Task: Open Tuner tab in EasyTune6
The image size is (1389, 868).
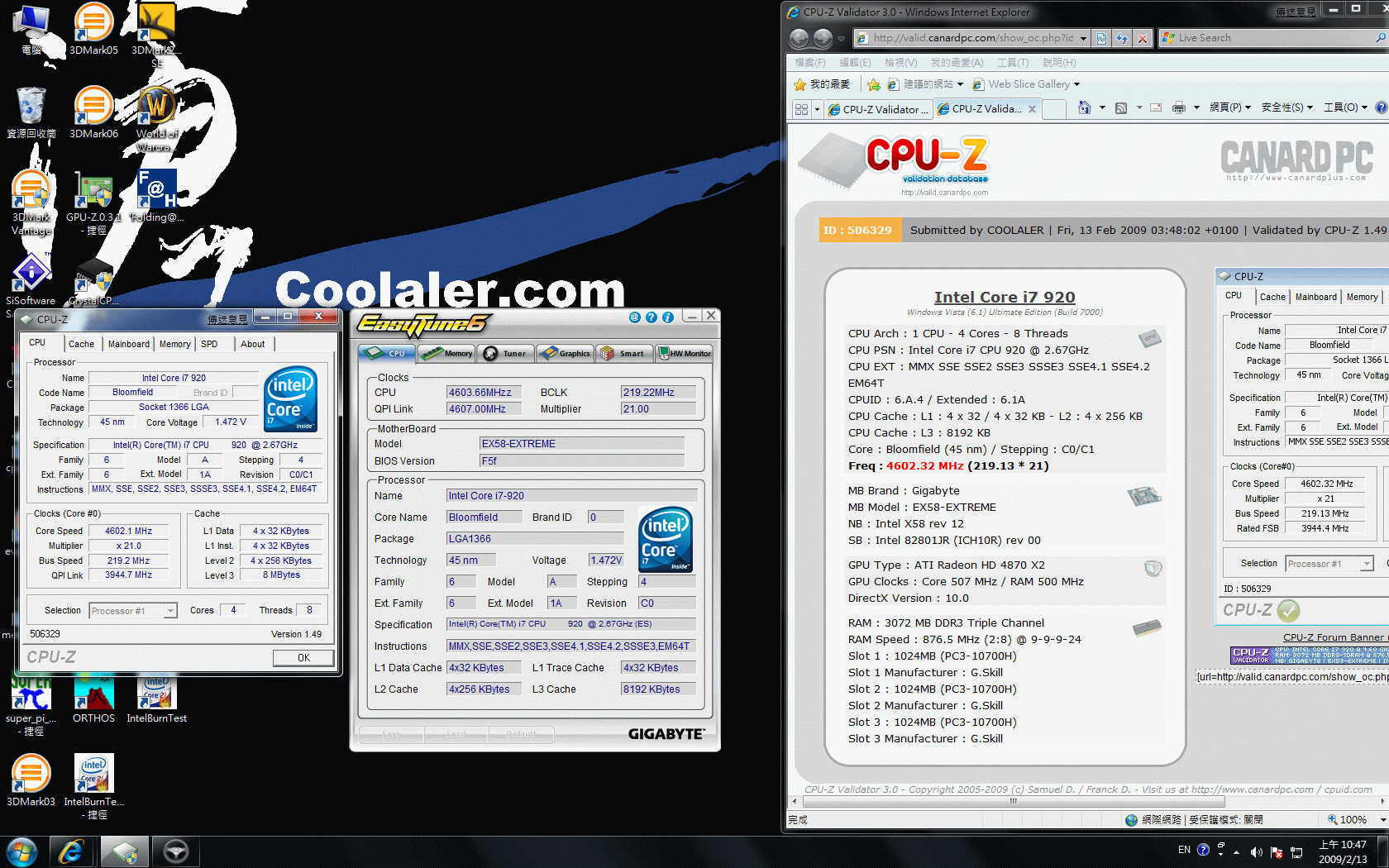Action: coord(505,353)
